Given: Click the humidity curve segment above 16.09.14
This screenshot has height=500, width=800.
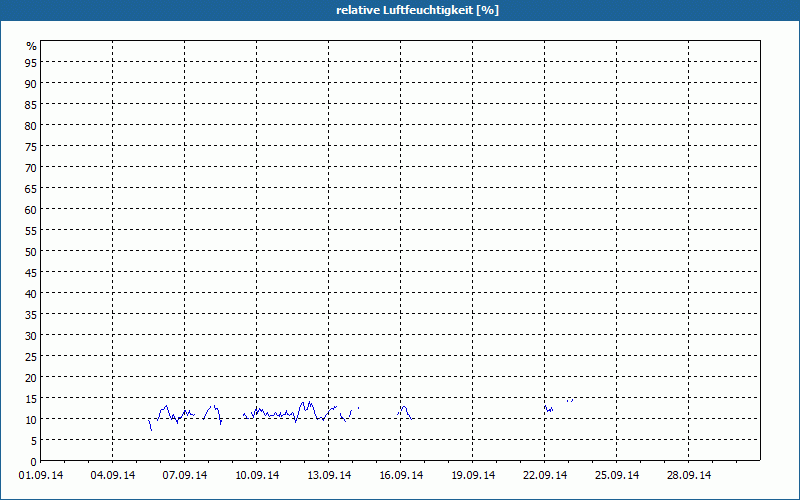Looking at the screenshot, I should pos(404,409).
